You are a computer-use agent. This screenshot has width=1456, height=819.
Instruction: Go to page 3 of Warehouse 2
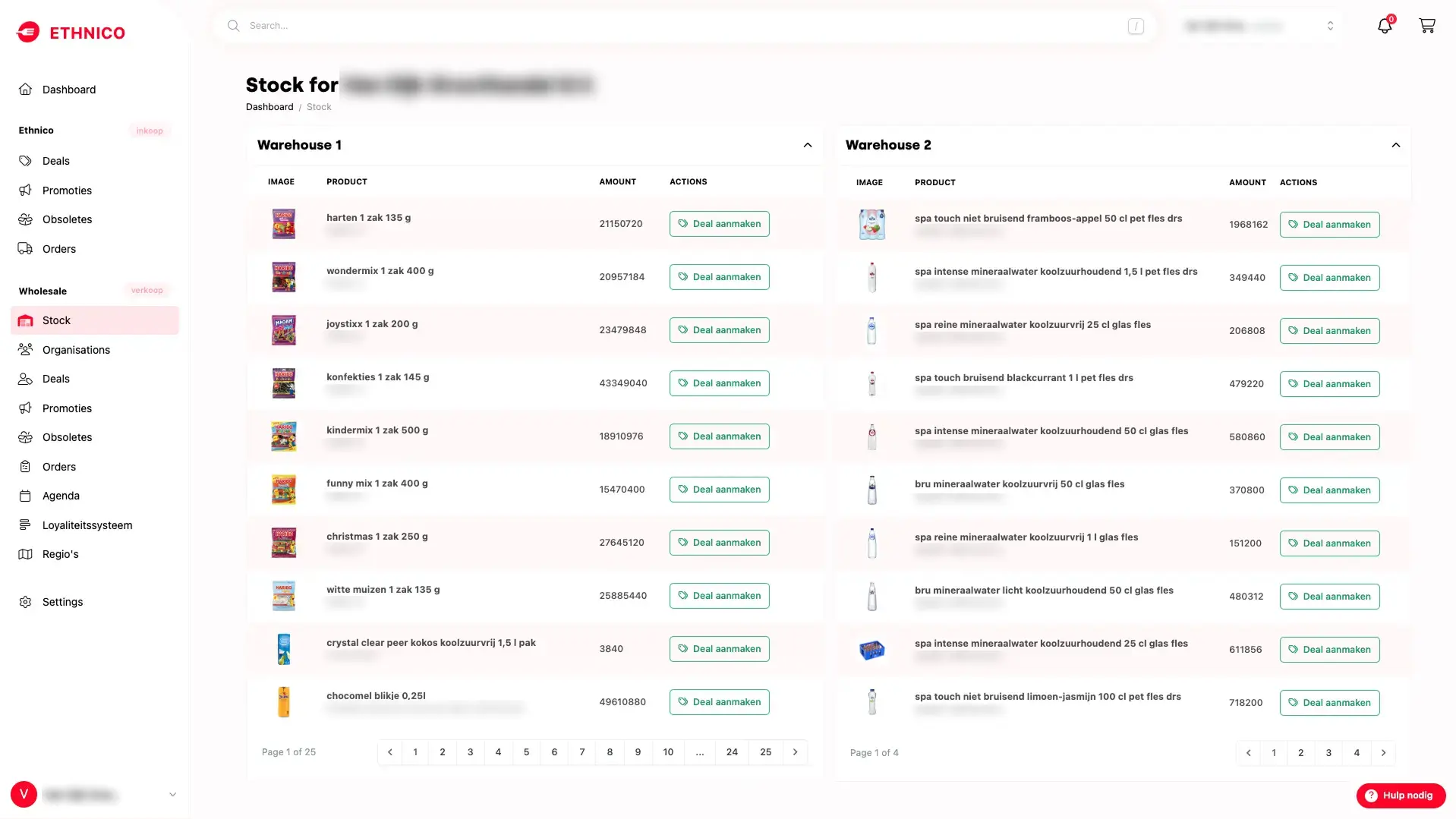[1328, 753]
